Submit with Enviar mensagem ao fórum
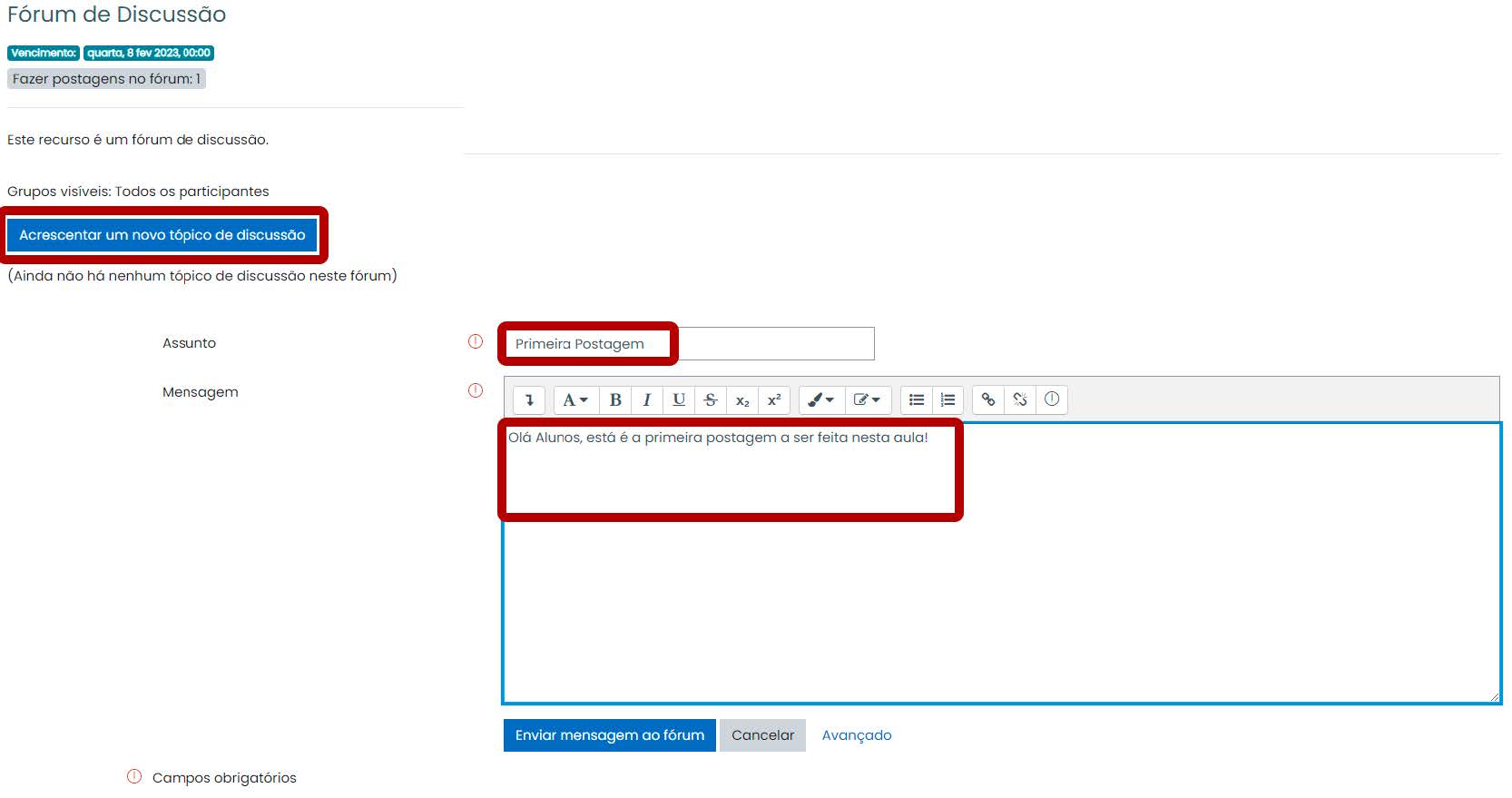 click(x=610, y=735)
